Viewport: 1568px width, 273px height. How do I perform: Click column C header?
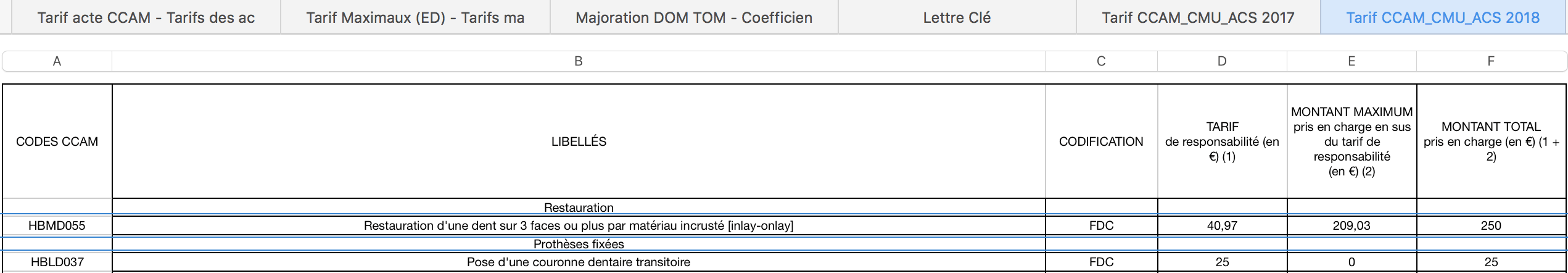(x=1101, y=61)
